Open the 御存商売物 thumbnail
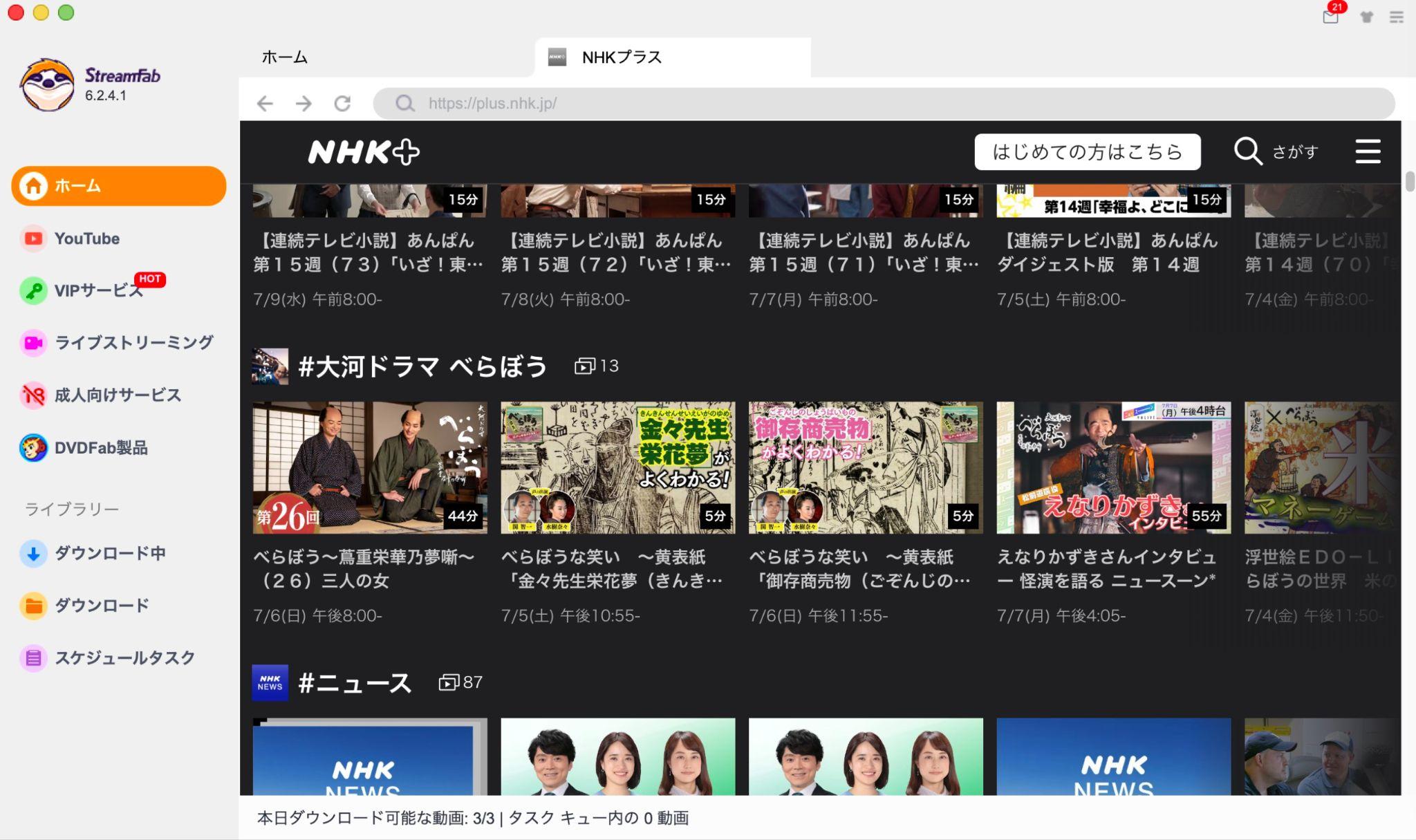Viewport: 1416px width, 840px height. [866, 467]
